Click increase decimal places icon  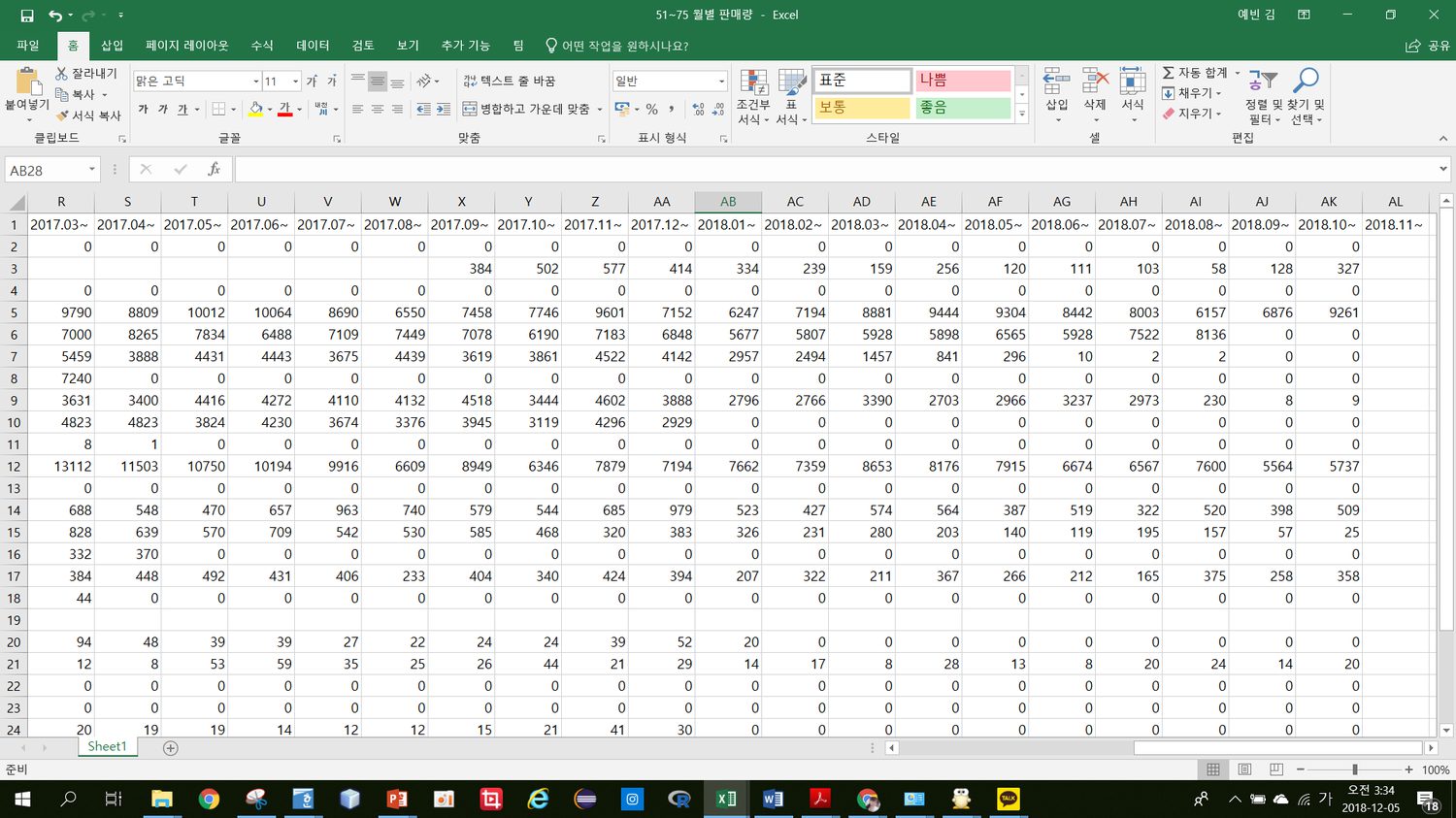click(697, 109)
